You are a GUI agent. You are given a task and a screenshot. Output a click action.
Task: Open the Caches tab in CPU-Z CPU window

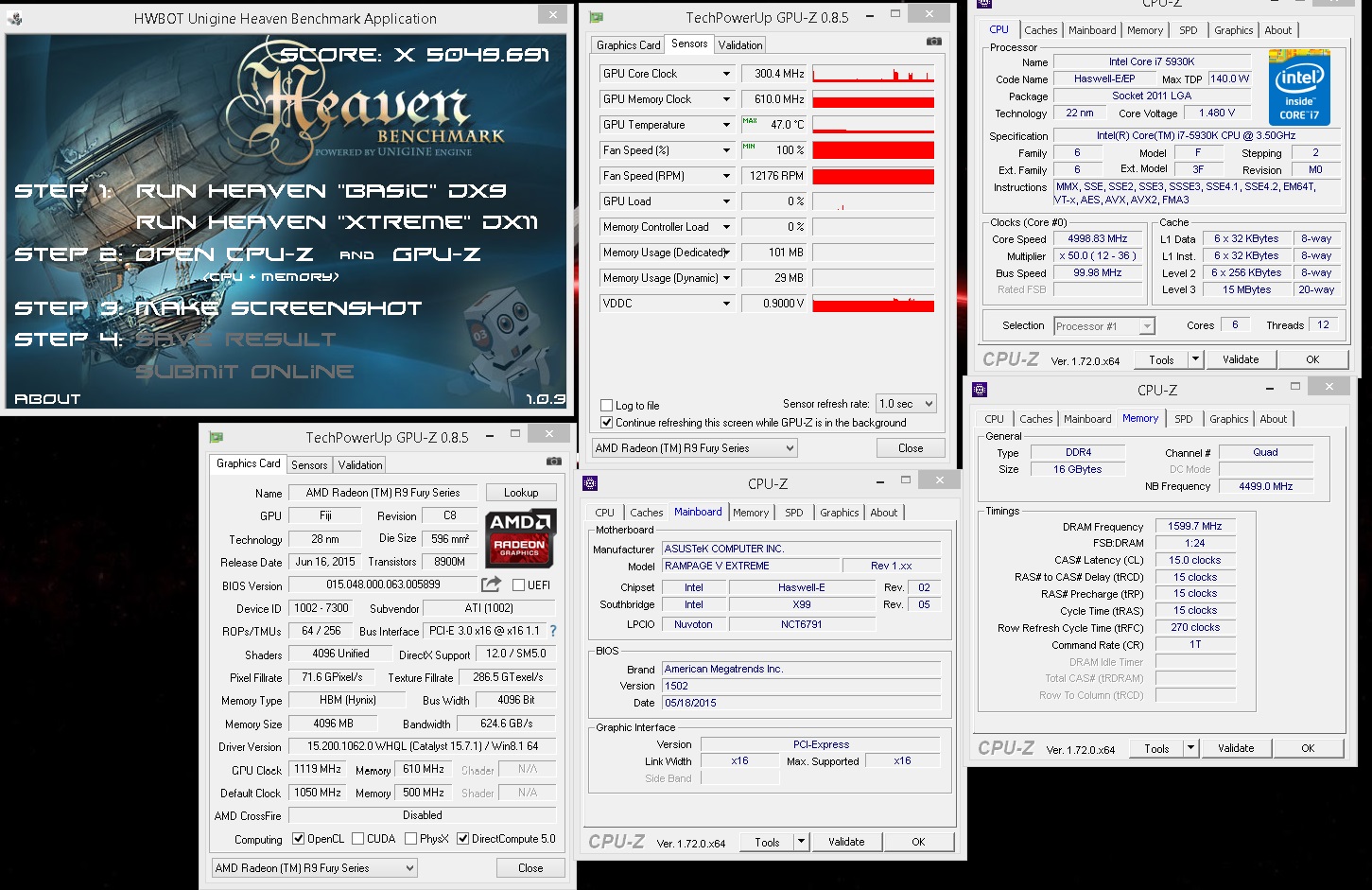click(1041, 30)
